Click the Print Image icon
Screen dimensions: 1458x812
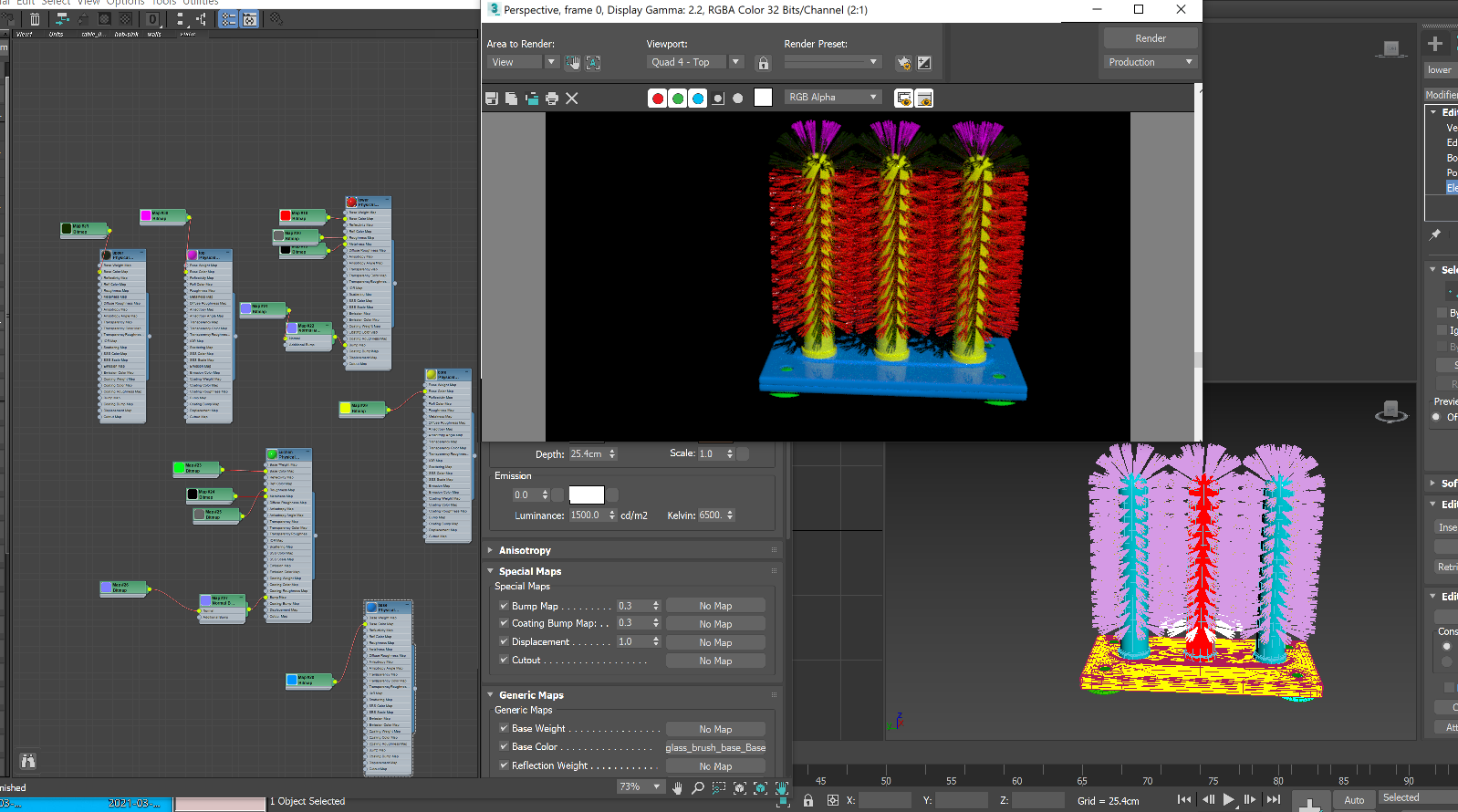[552, 99]
